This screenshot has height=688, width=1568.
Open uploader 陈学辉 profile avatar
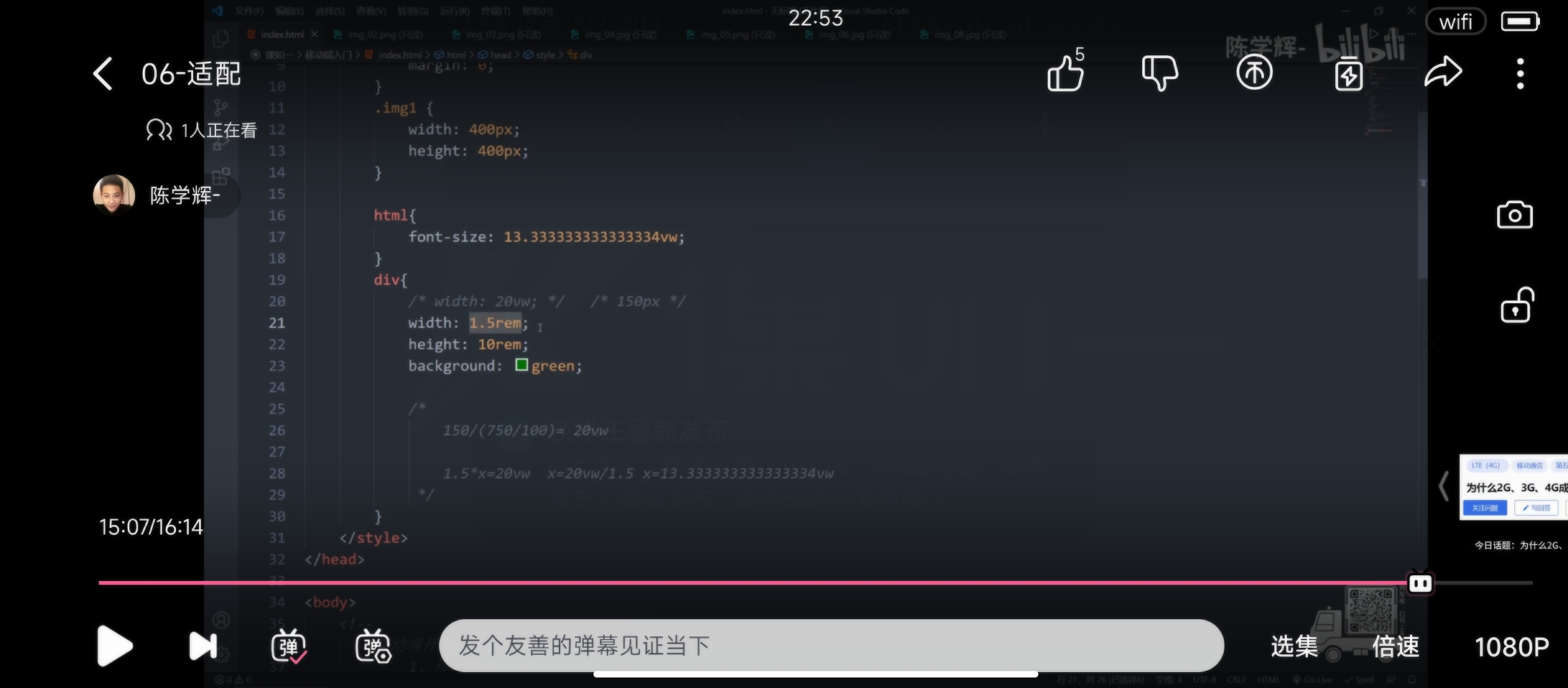click(114, 195)
